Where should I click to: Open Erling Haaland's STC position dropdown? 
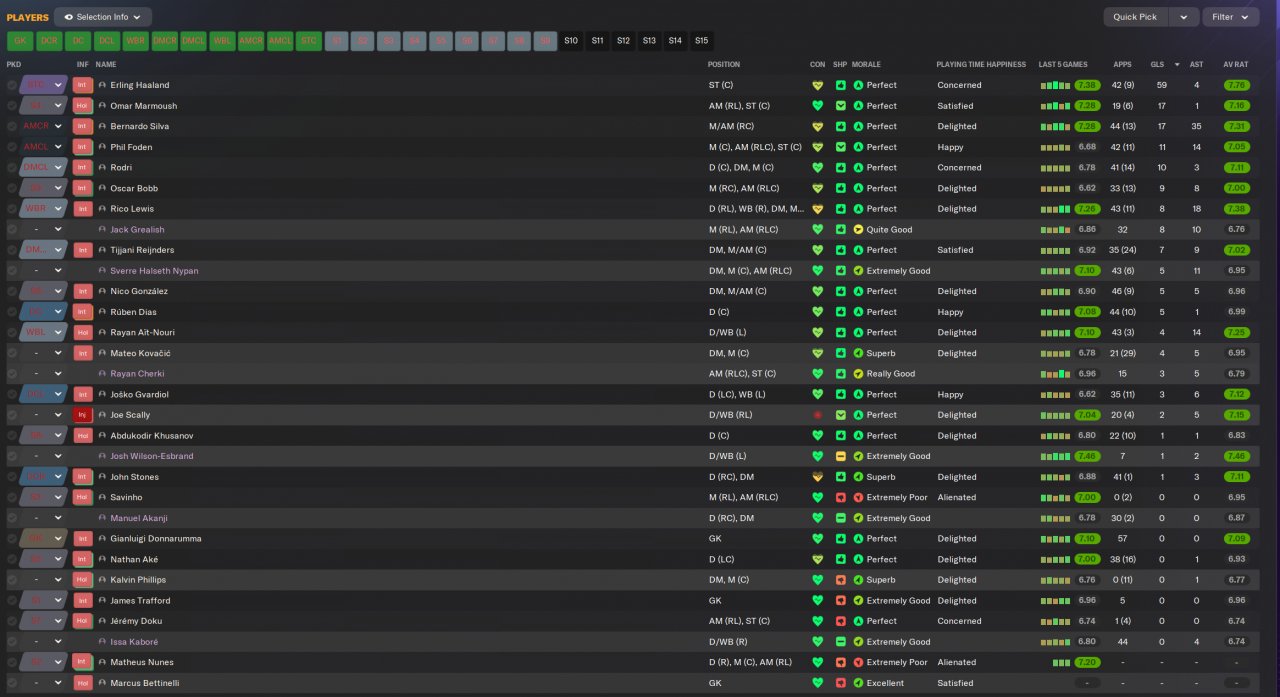[x=43, y=85]
